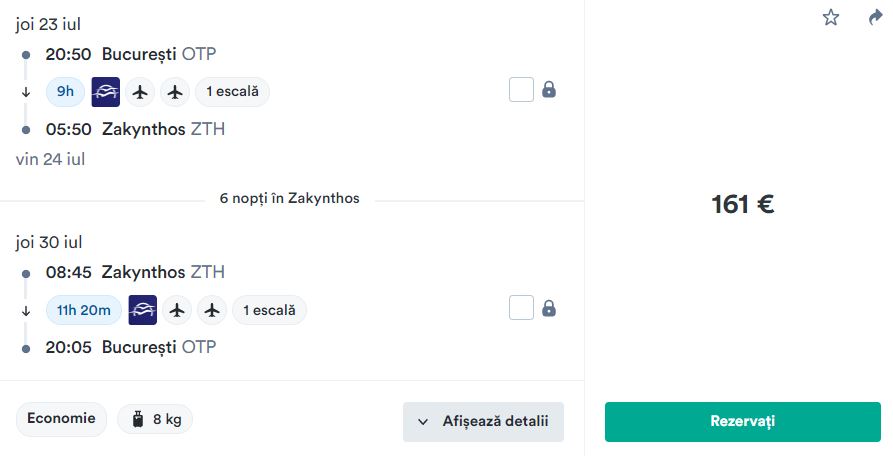Click the airline logo on outbound flight
893x456 pixels.
point(106,92)
